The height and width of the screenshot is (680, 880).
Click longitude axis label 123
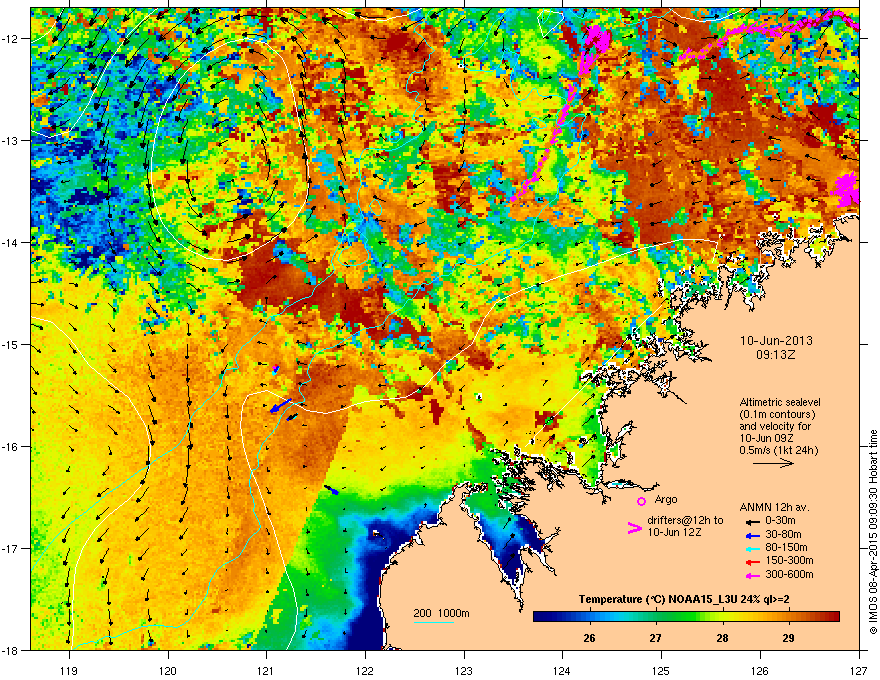coord(464,670)
